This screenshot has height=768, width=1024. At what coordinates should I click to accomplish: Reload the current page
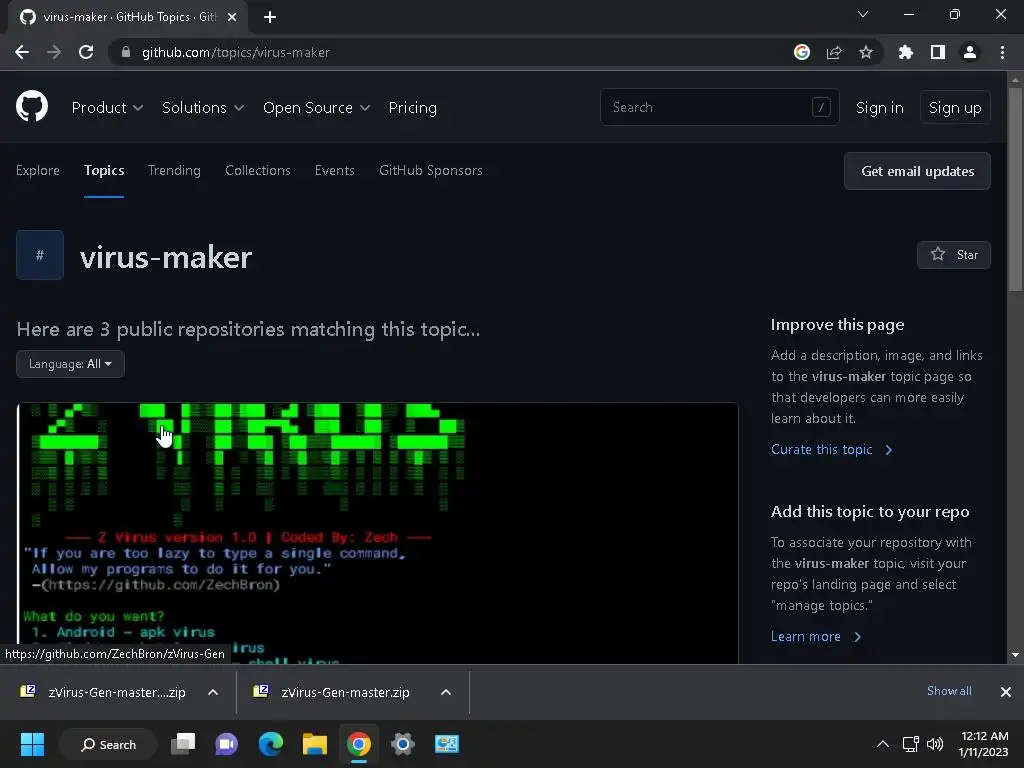point(86,52)
